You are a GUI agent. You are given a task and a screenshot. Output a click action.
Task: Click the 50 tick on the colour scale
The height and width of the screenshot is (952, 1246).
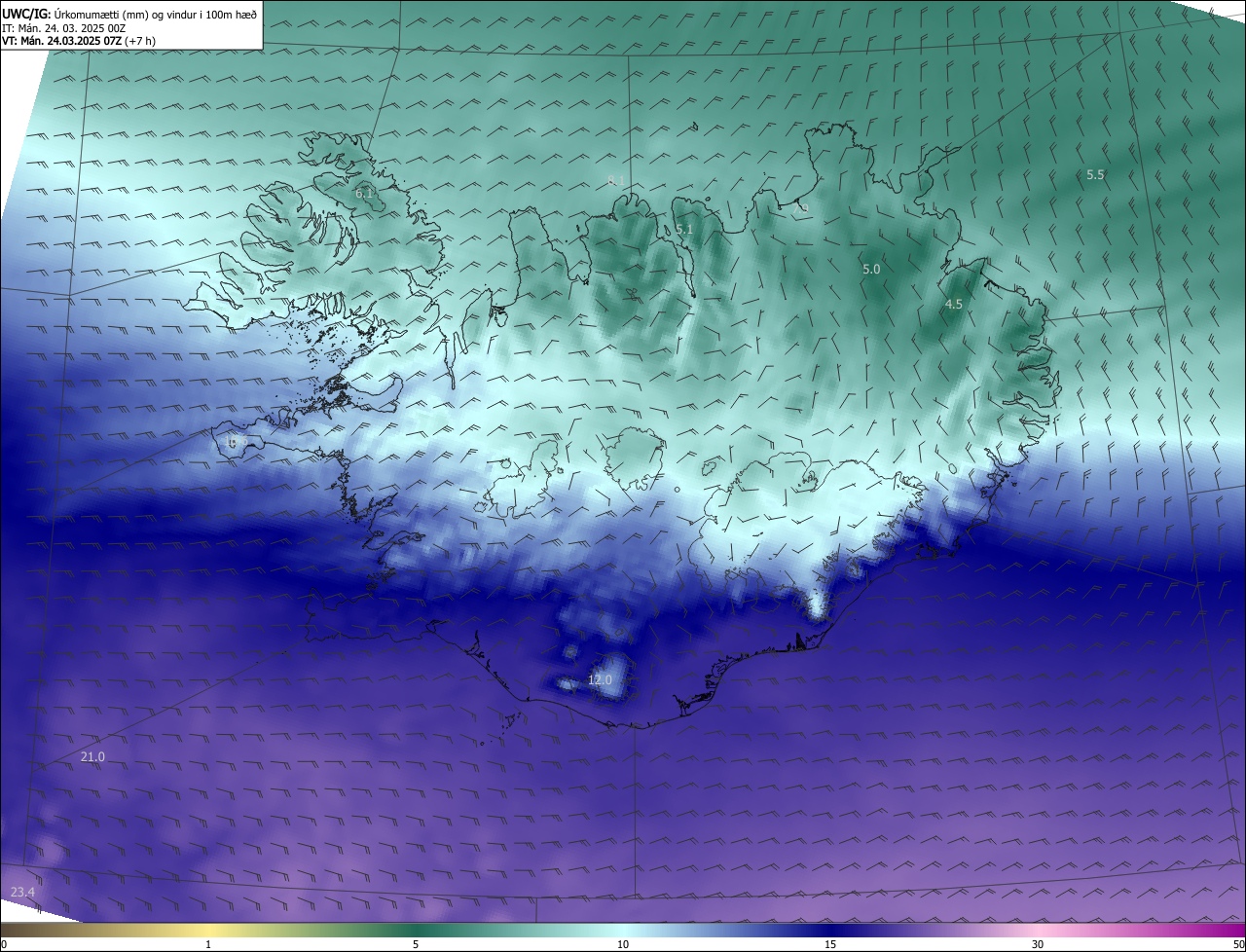(x=1238, y=944)
